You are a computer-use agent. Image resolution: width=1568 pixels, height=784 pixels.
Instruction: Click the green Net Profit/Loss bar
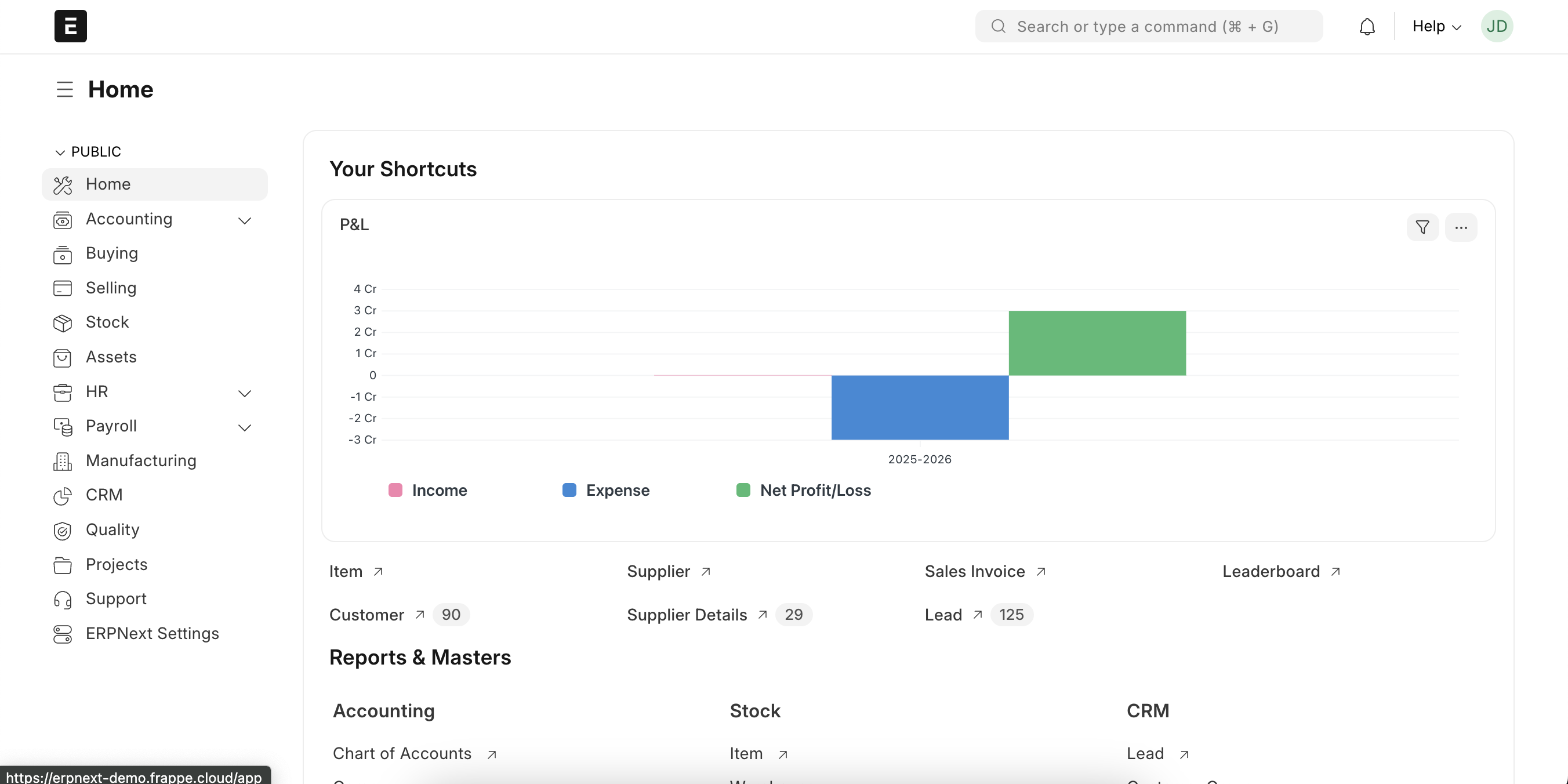point(1097,343)
